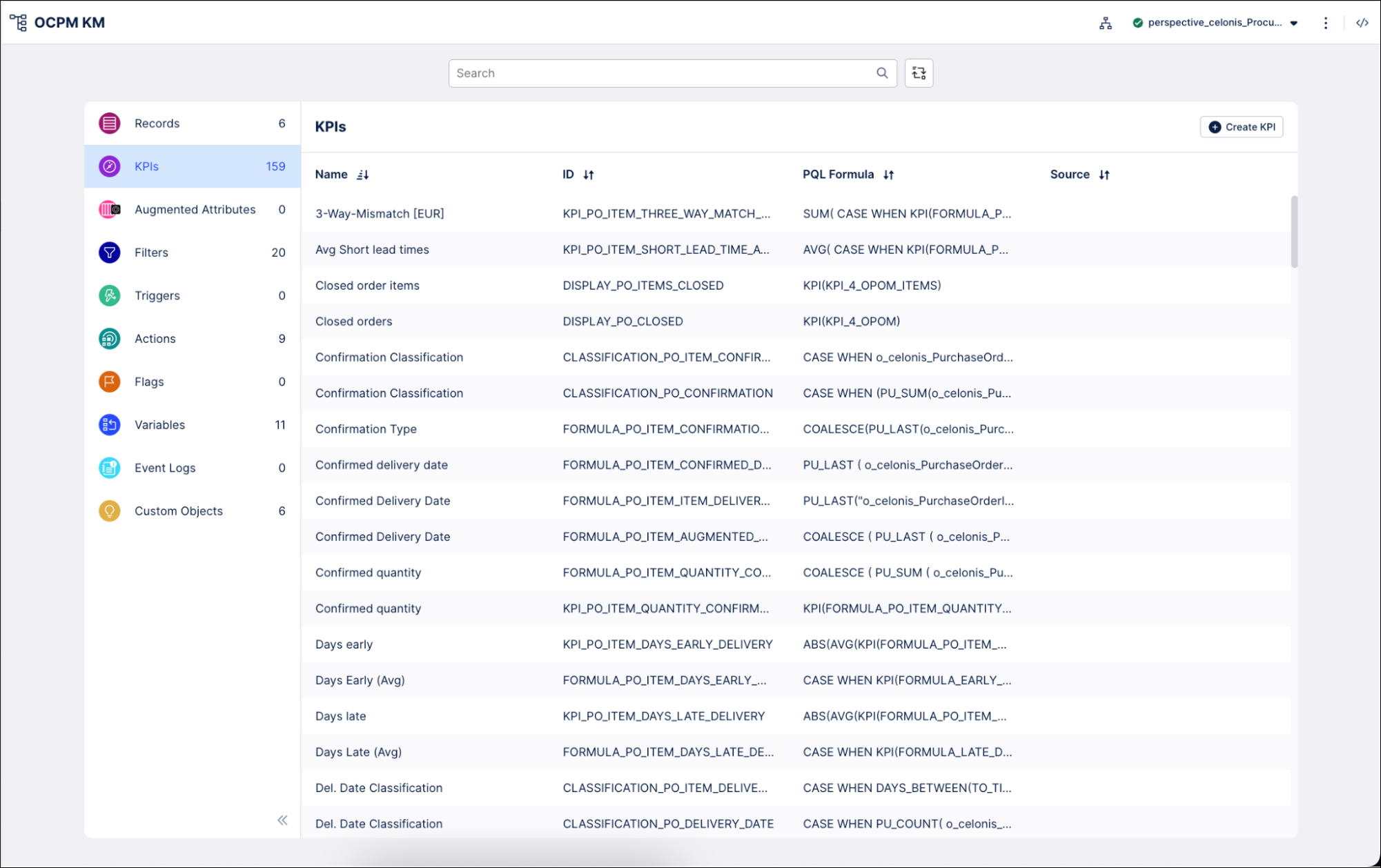Click the Actions icon
1381x868 pixels.
109,339
